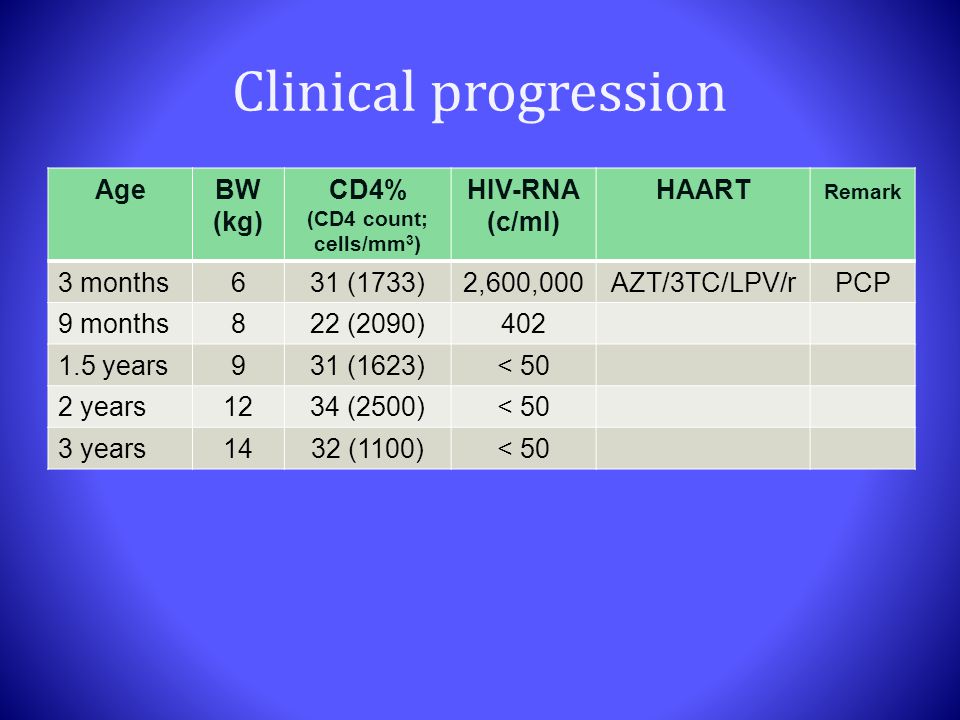
Task: Select the 9 months age cell
Action: pyautogui.click(x=120, y=323)
